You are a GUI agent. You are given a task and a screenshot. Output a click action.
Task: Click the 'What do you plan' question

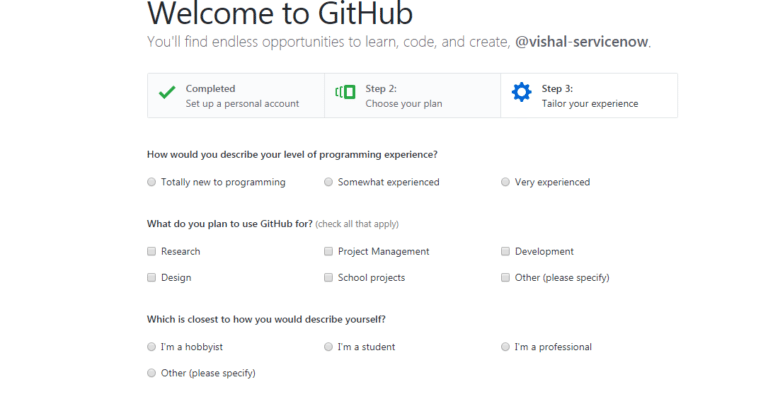point(230,224)
